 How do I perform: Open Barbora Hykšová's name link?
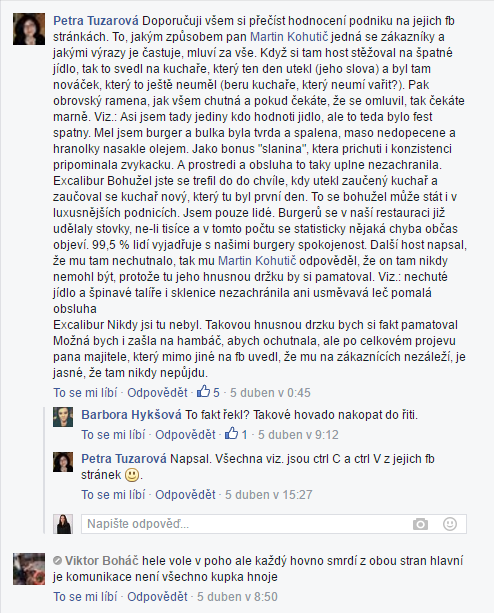[x=131, y=415]
